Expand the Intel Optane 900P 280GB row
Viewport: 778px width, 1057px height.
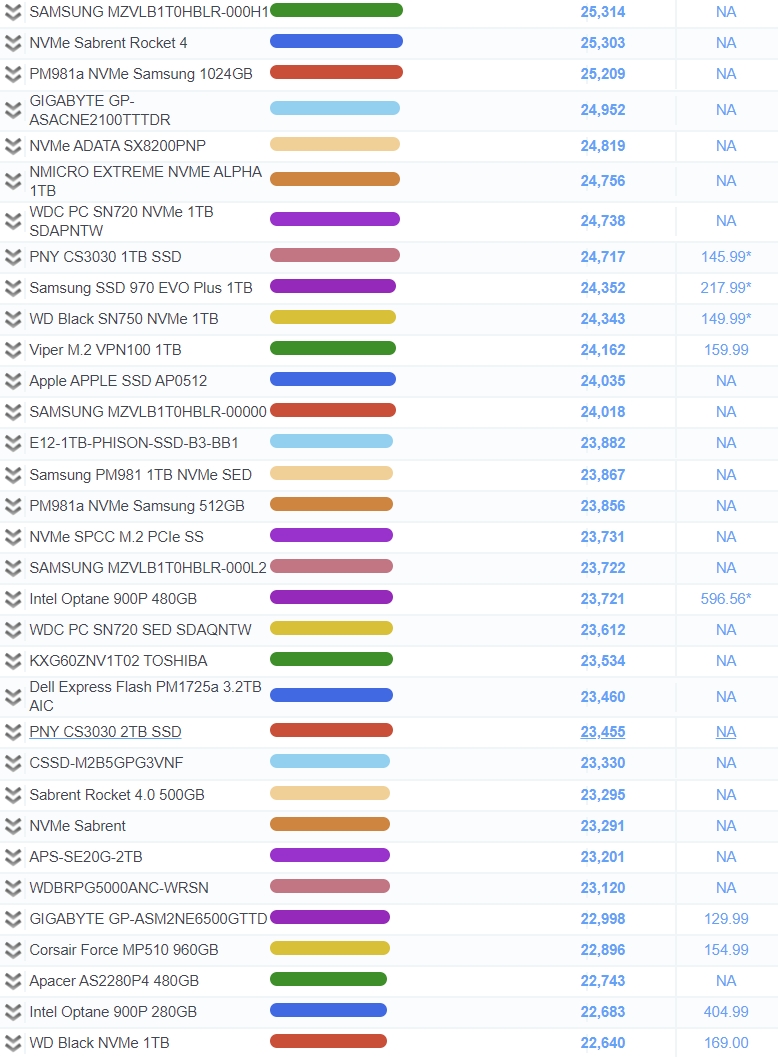pyautogui.click(x=13, y=1012)
